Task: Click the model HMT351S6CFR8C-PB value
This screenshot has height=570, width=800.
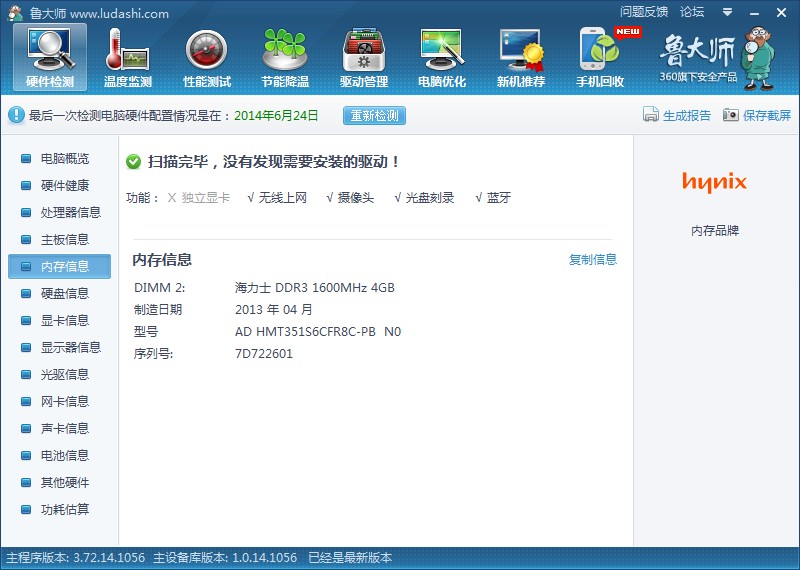Action: point(318,332)
